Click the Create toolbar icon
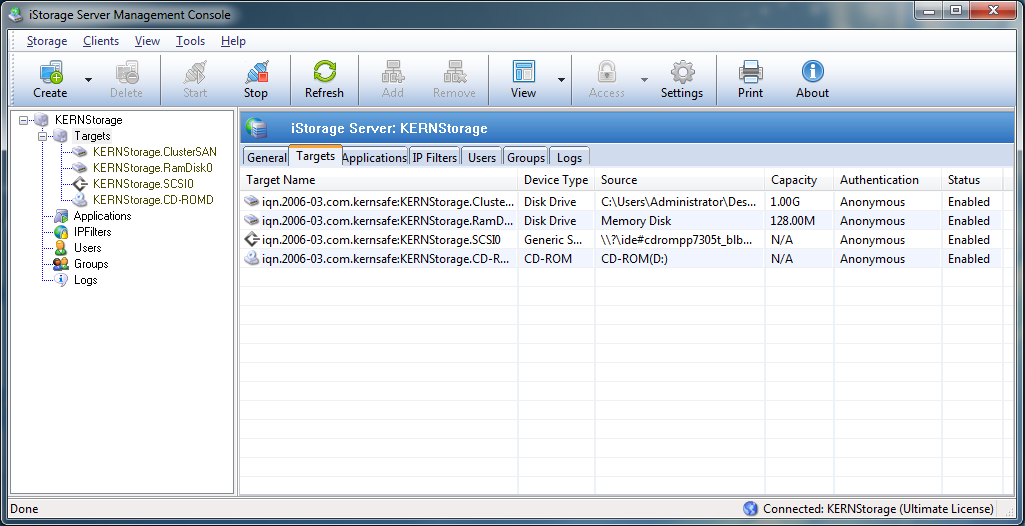The width and height of the screenshot is (1025, 526). click(x=50, y=72)
